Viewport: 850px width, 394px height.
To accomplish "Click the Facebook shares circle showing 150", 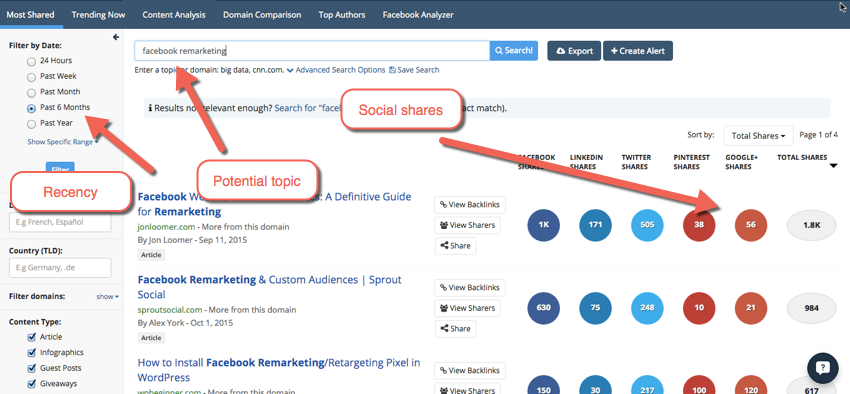I will (x=543, y=385).
